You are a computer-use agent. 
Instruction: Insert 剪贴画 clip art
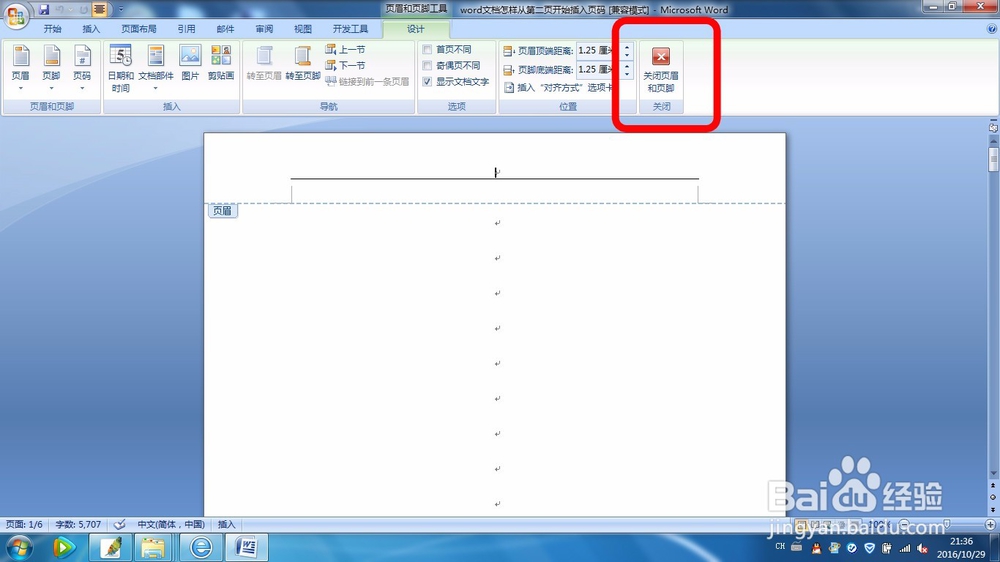221,63
